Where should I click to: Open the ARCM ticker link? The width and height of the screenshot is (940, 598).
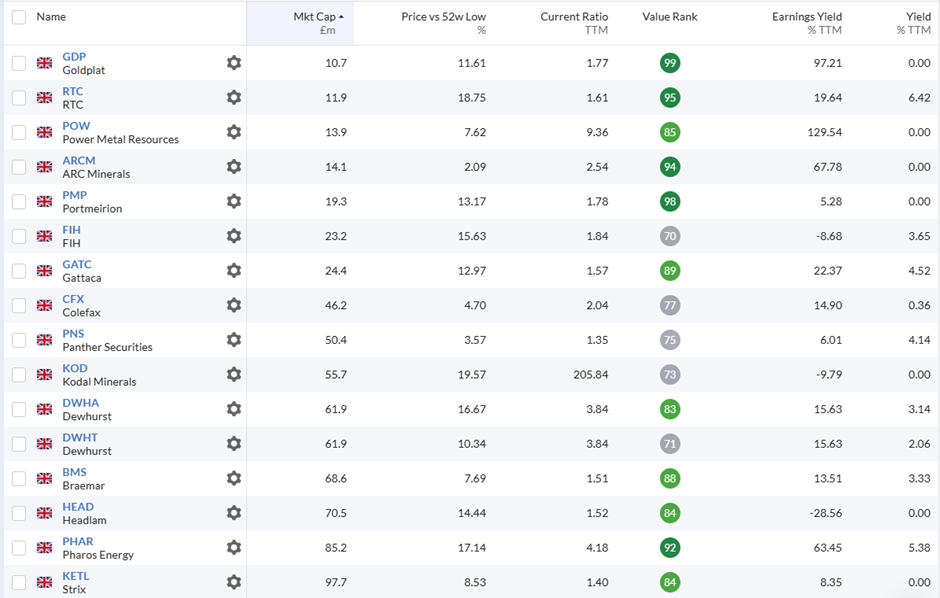tap(79, 161)
